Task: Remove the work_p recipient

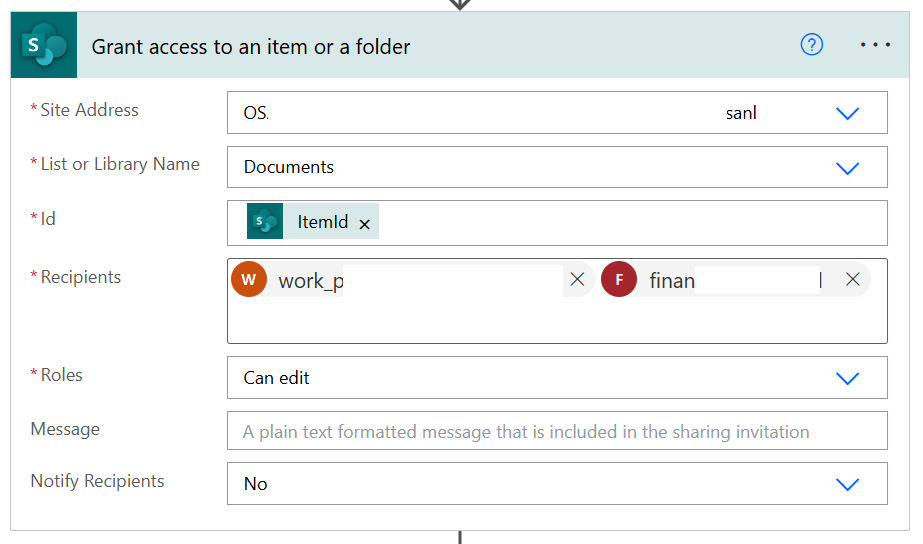Action: [577, 280]
